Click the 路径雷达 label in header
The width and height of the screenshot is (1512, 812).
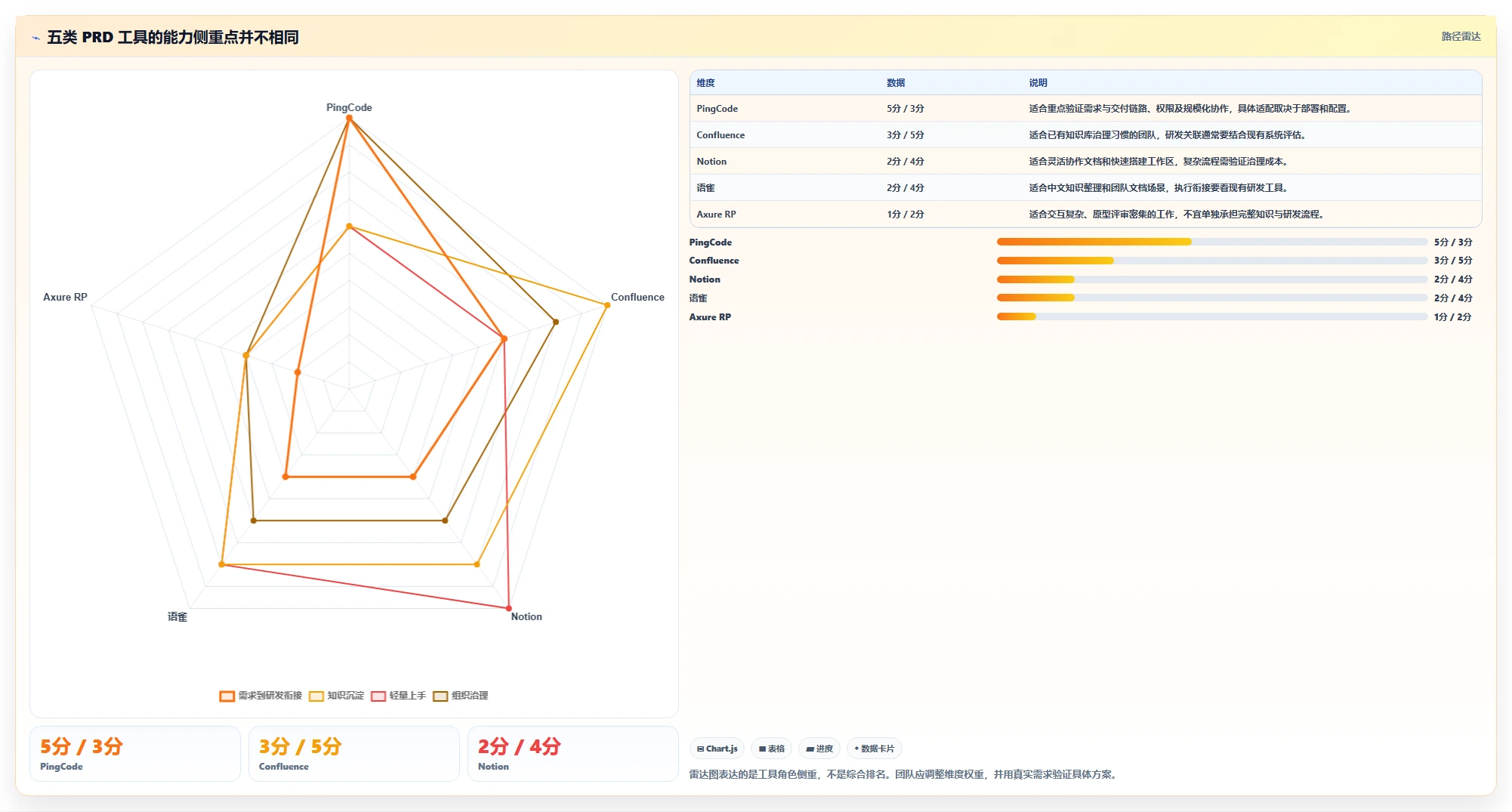(x=1461, y=36)
